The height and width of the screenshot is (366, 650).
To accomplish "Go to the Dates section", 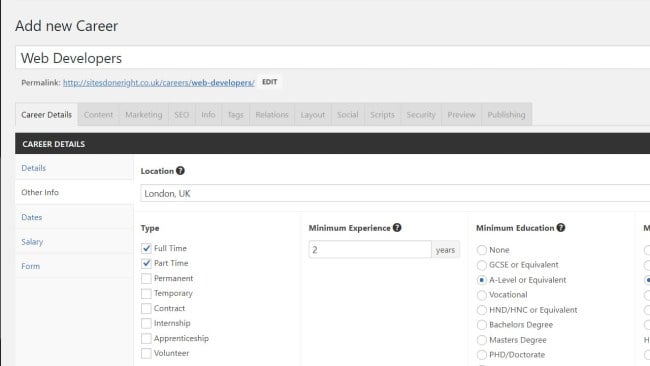I will coord(74,217).
